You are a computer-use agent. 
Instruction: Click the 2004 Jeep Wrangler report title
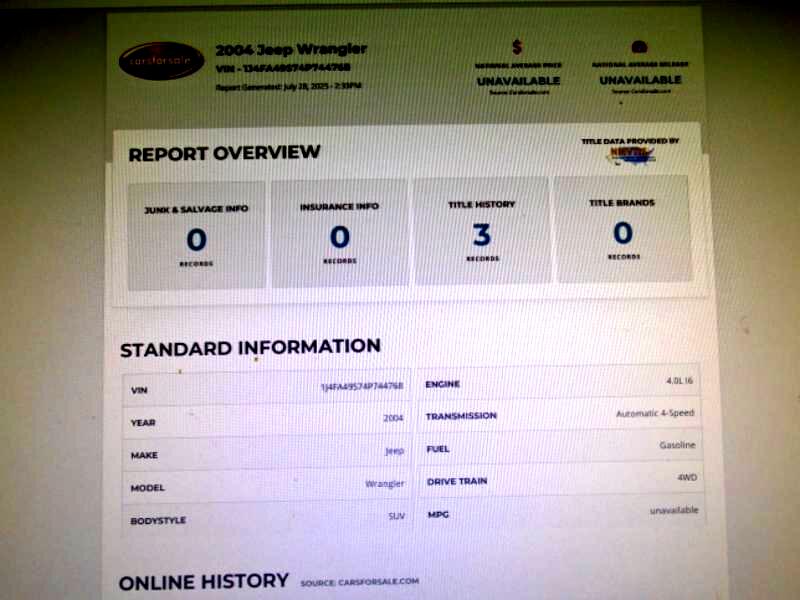(x=291, y=49)
